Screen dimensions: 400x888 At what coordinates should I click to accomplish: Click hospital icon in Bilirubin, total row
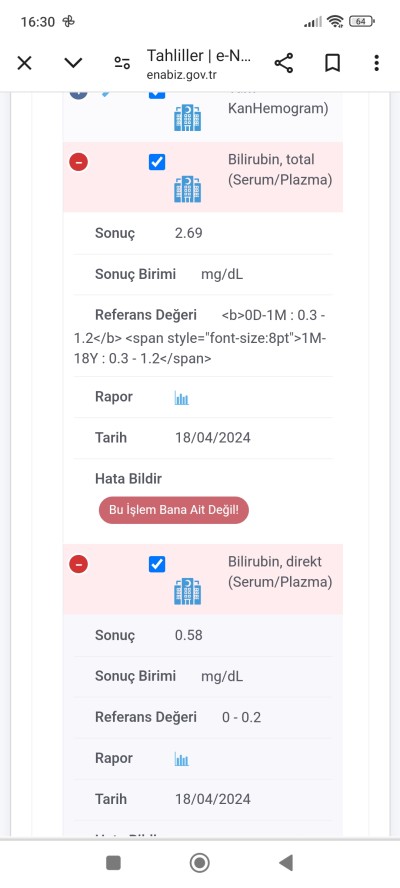[188, 189]
